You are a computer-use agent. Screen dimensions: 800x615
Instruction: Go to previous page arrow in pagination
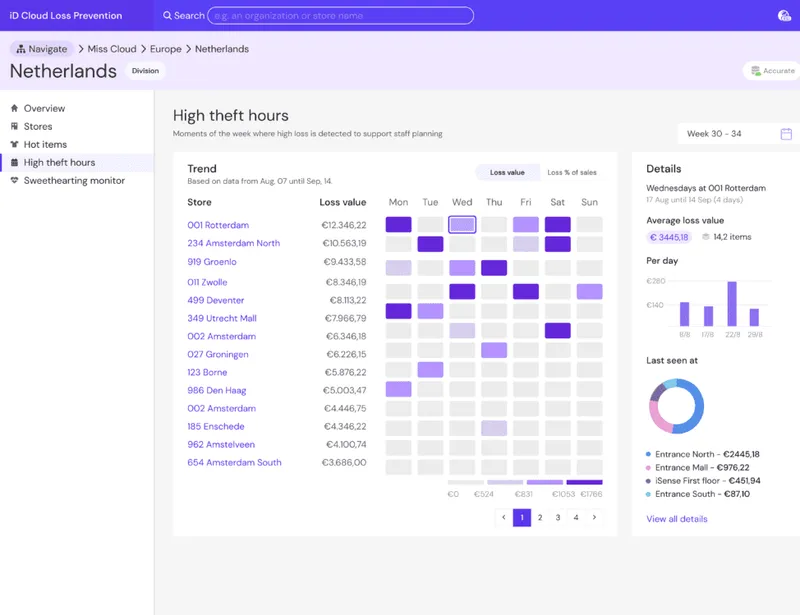pos(504,518)
